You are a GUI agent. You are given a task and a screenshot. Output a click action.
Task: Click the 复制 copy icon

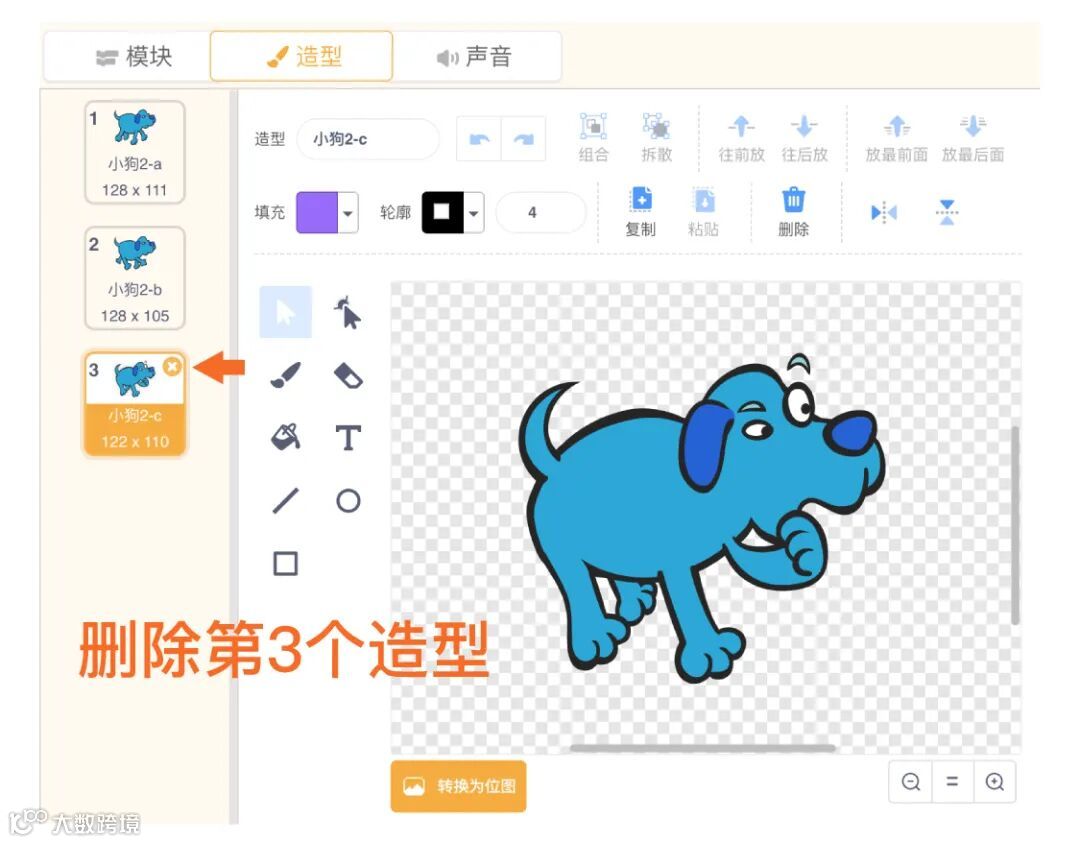(x=641, y=211)
